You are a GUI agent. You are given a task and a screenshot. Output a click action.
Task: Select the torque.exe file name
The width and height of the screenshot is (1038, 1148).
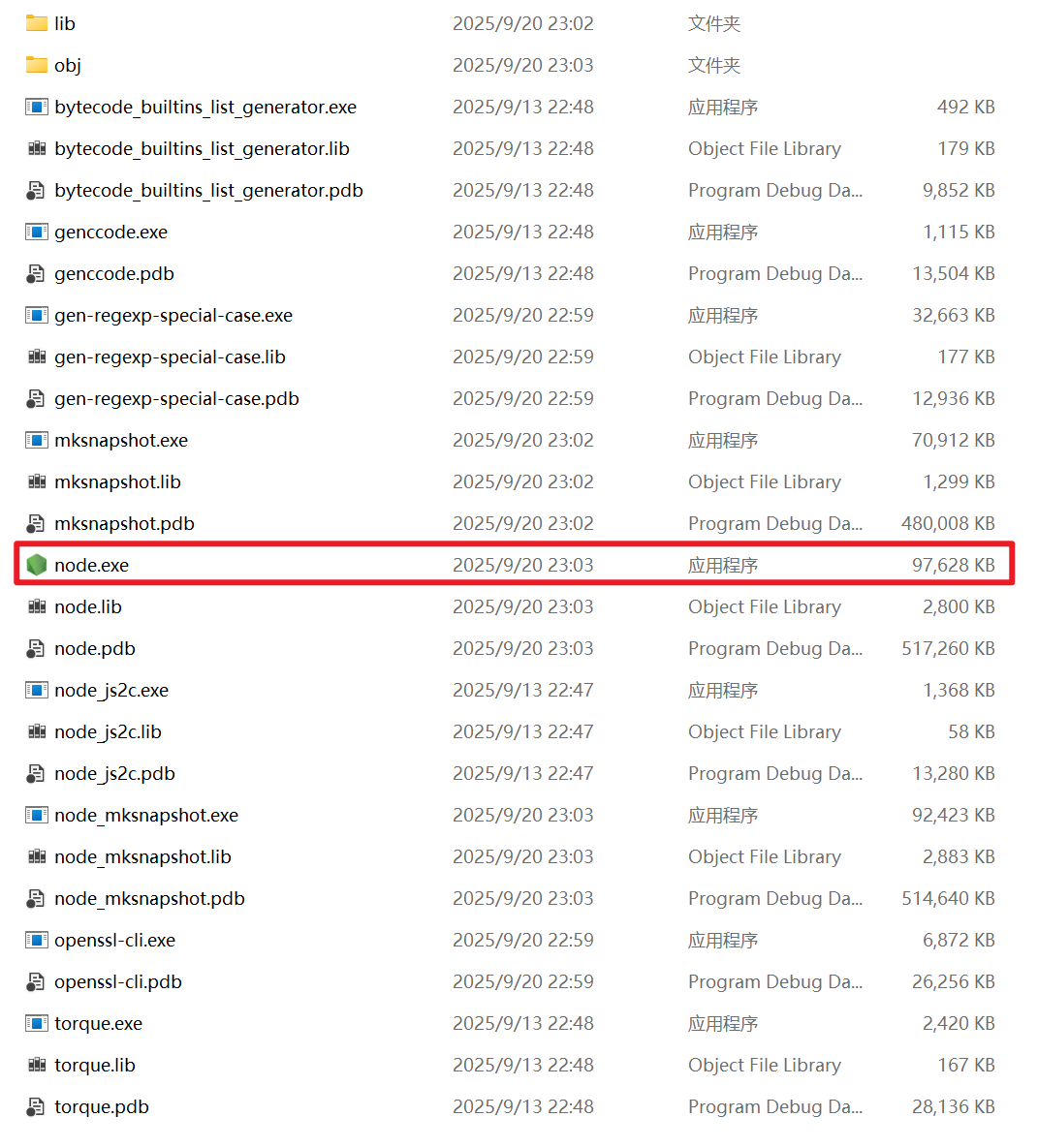click(x=98, y=1023)
